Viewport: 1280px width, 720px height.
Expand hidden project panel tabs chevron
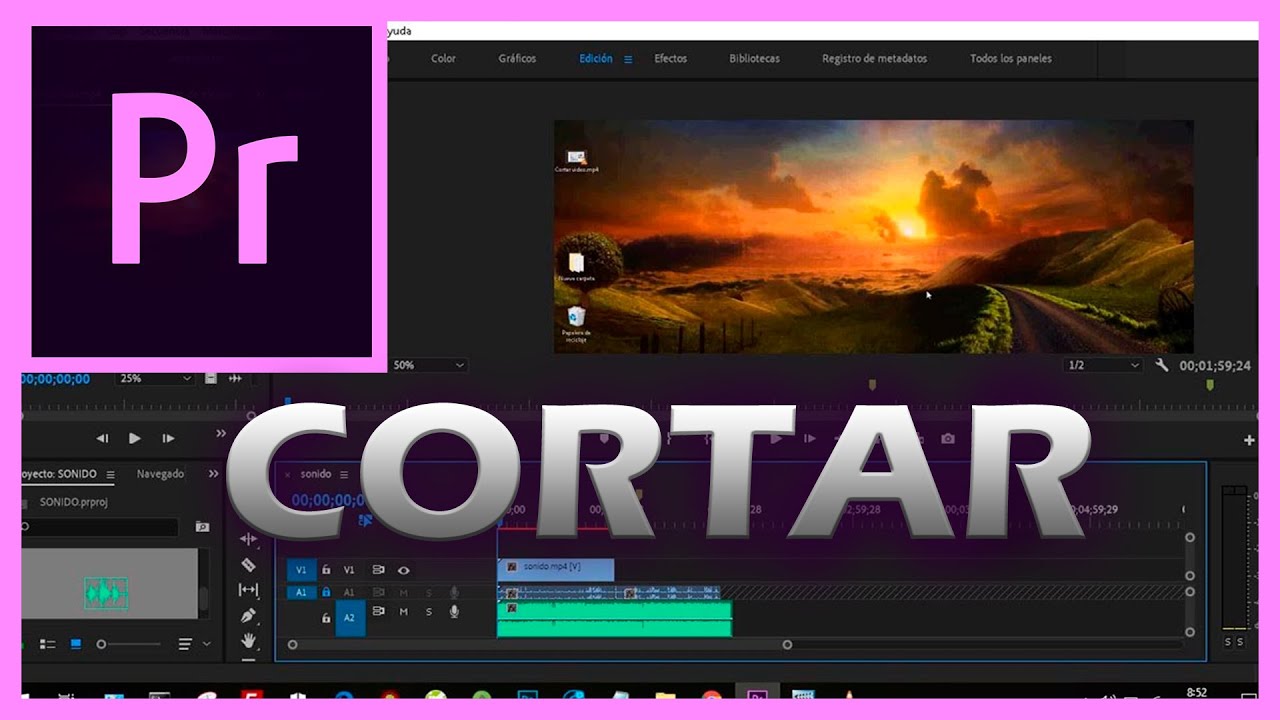[213, 474]
